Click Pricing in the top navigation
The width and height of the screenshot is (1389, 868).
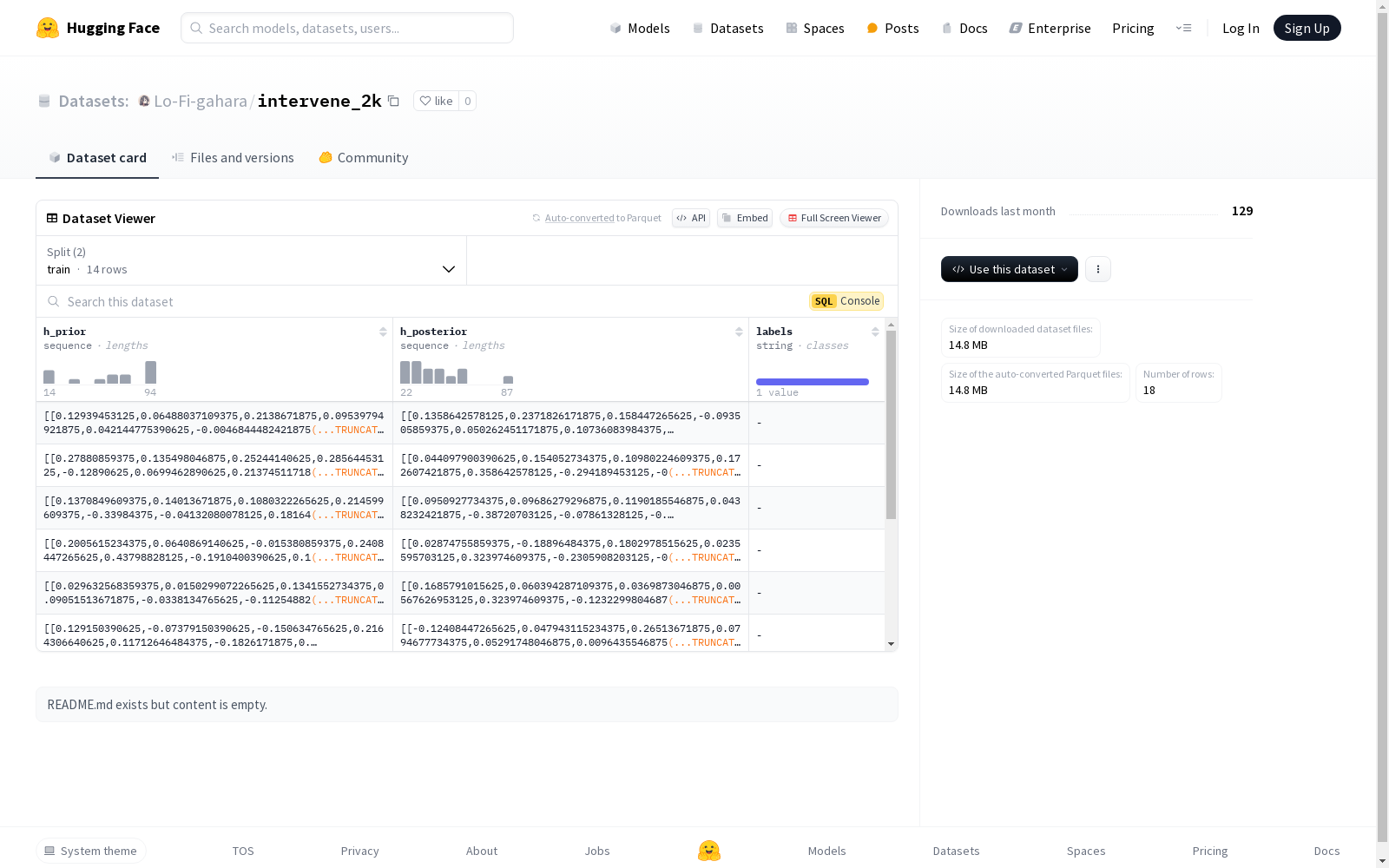point(1133,28)
